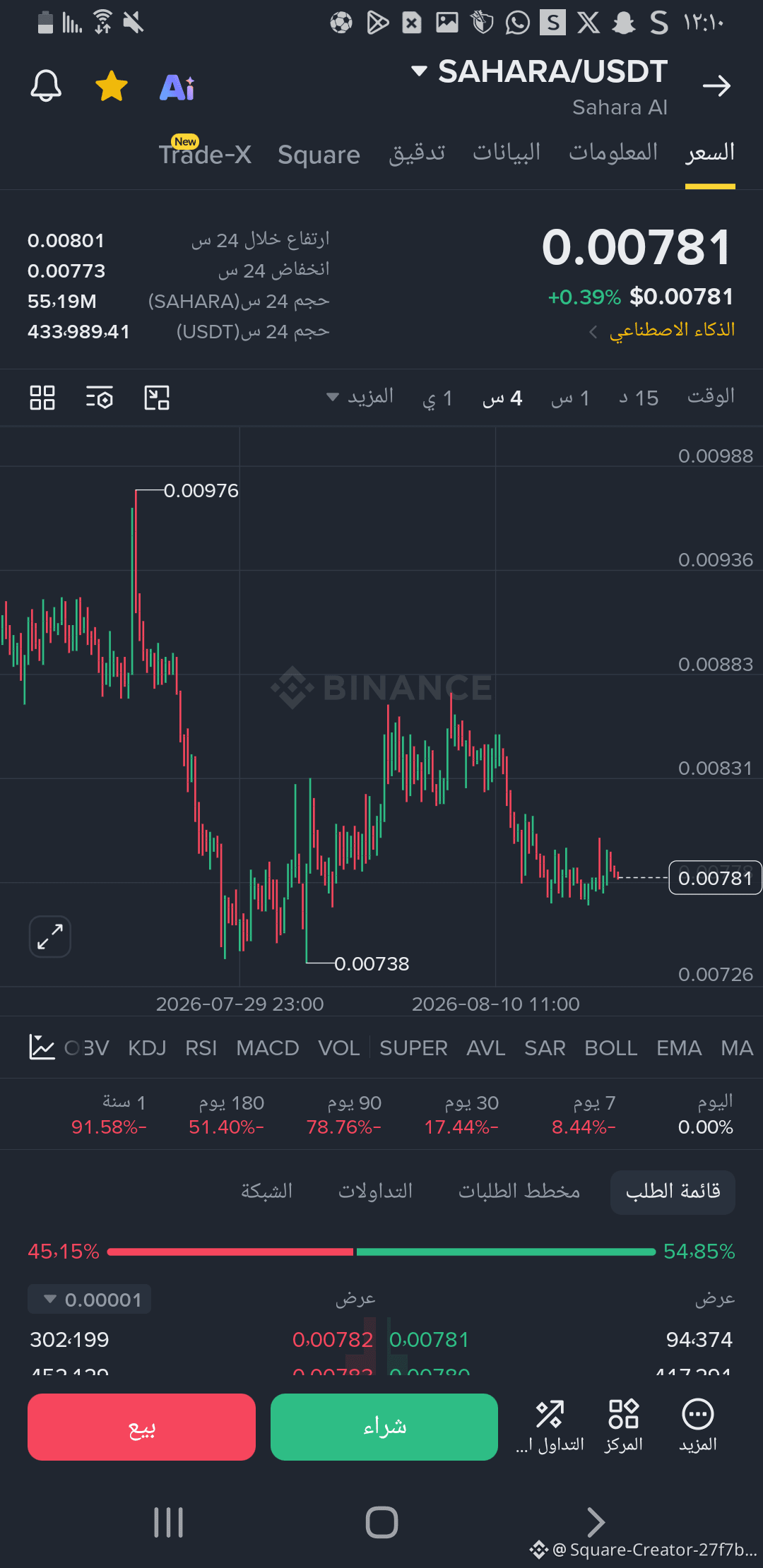
Task: Toggle the KDJ indicator
Action: [x=147, y=1048]
